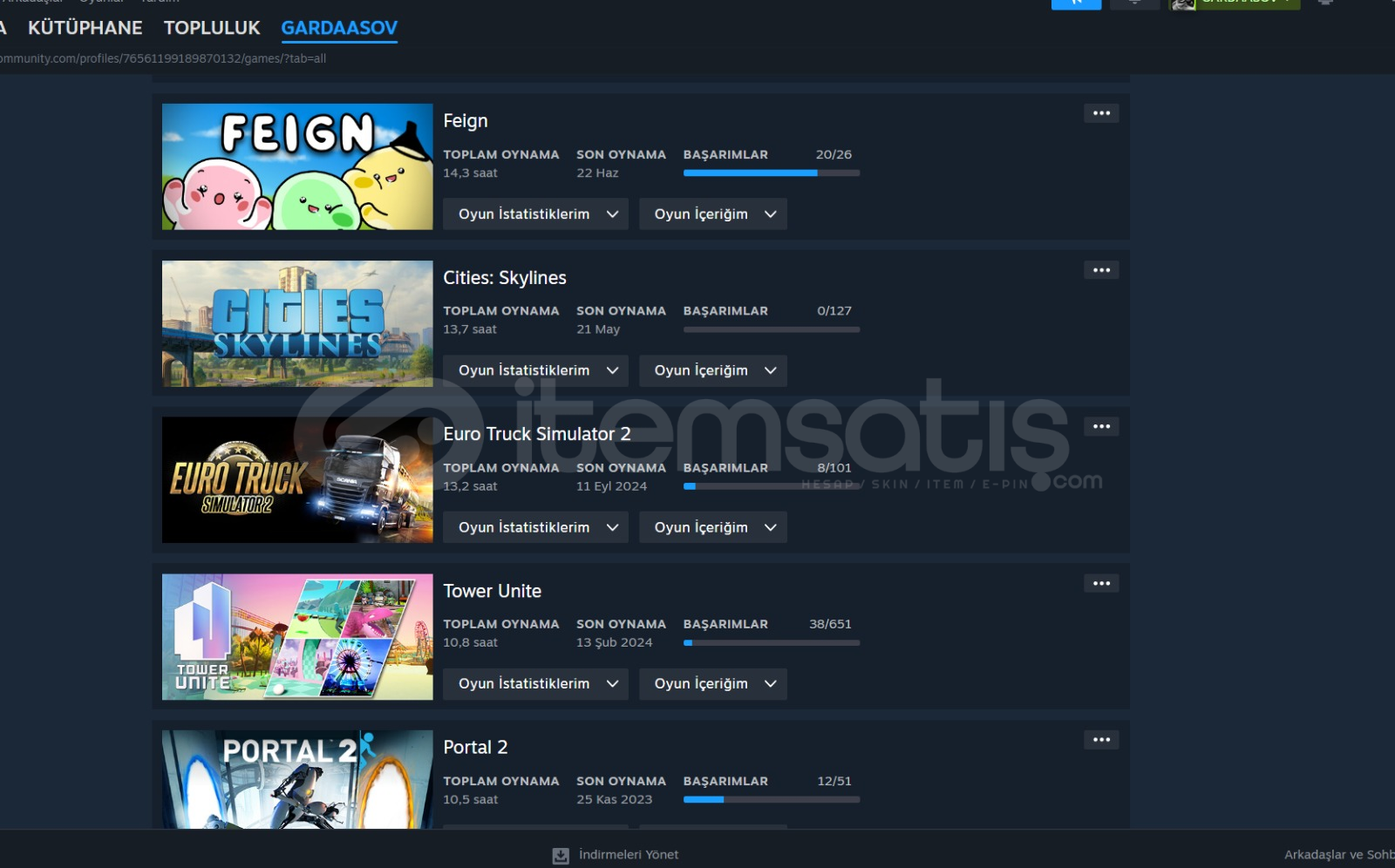Open the Euro Truck Simulator 2 title link

(537, 434)
